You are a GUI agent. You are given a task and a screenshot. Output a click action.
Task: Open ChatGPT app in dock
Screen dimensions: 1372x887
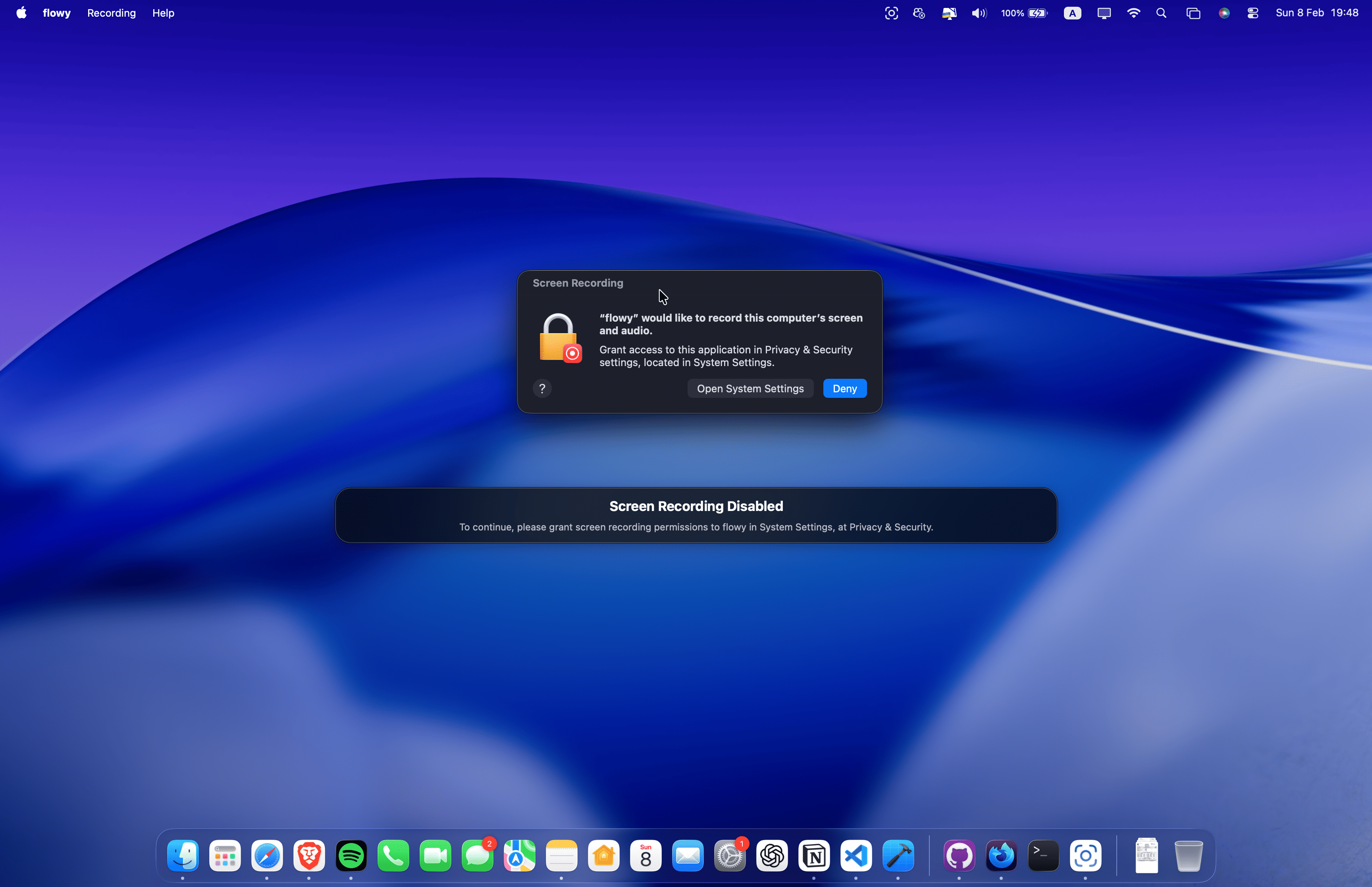(772, 856)
